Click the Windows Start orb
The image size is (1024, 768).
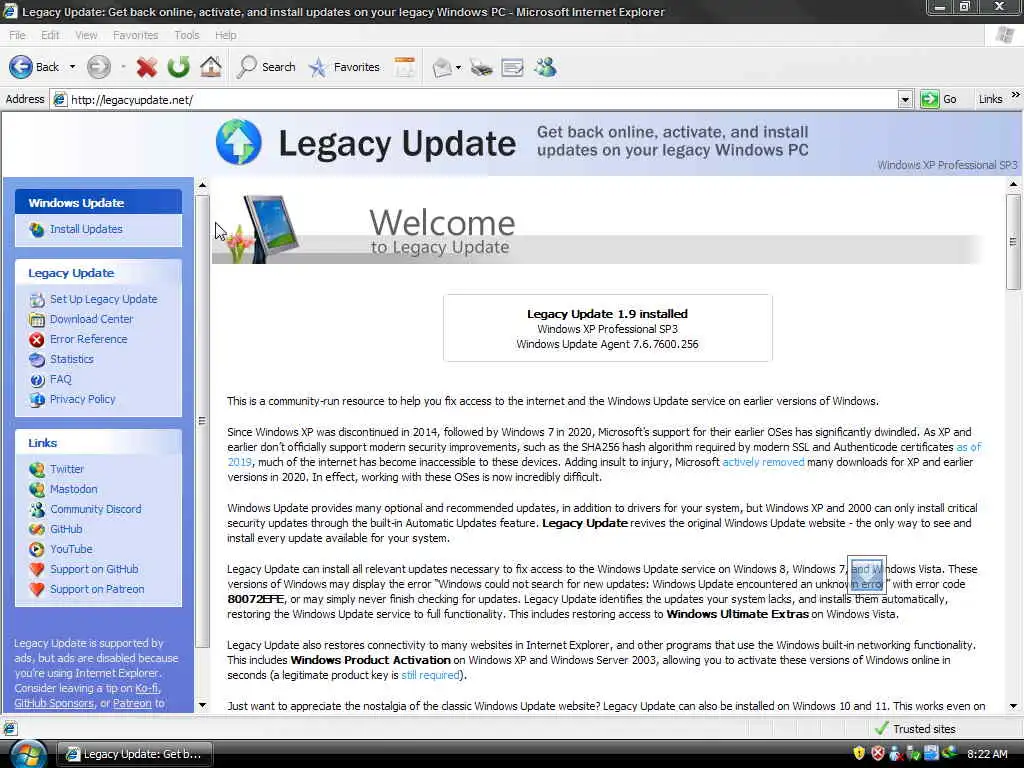[x=27, y=754]
